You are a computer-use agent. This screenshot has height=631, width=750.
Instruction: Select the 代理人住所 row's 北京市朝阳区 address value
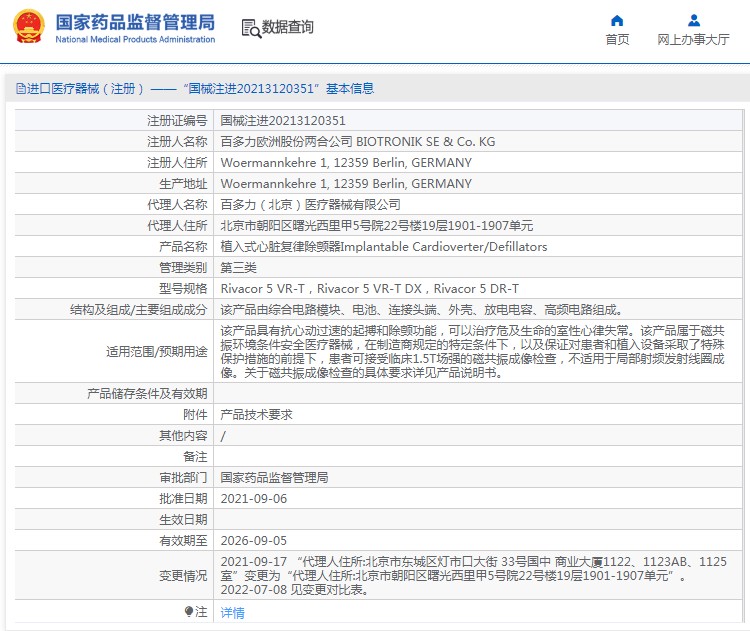coord(377,226)
